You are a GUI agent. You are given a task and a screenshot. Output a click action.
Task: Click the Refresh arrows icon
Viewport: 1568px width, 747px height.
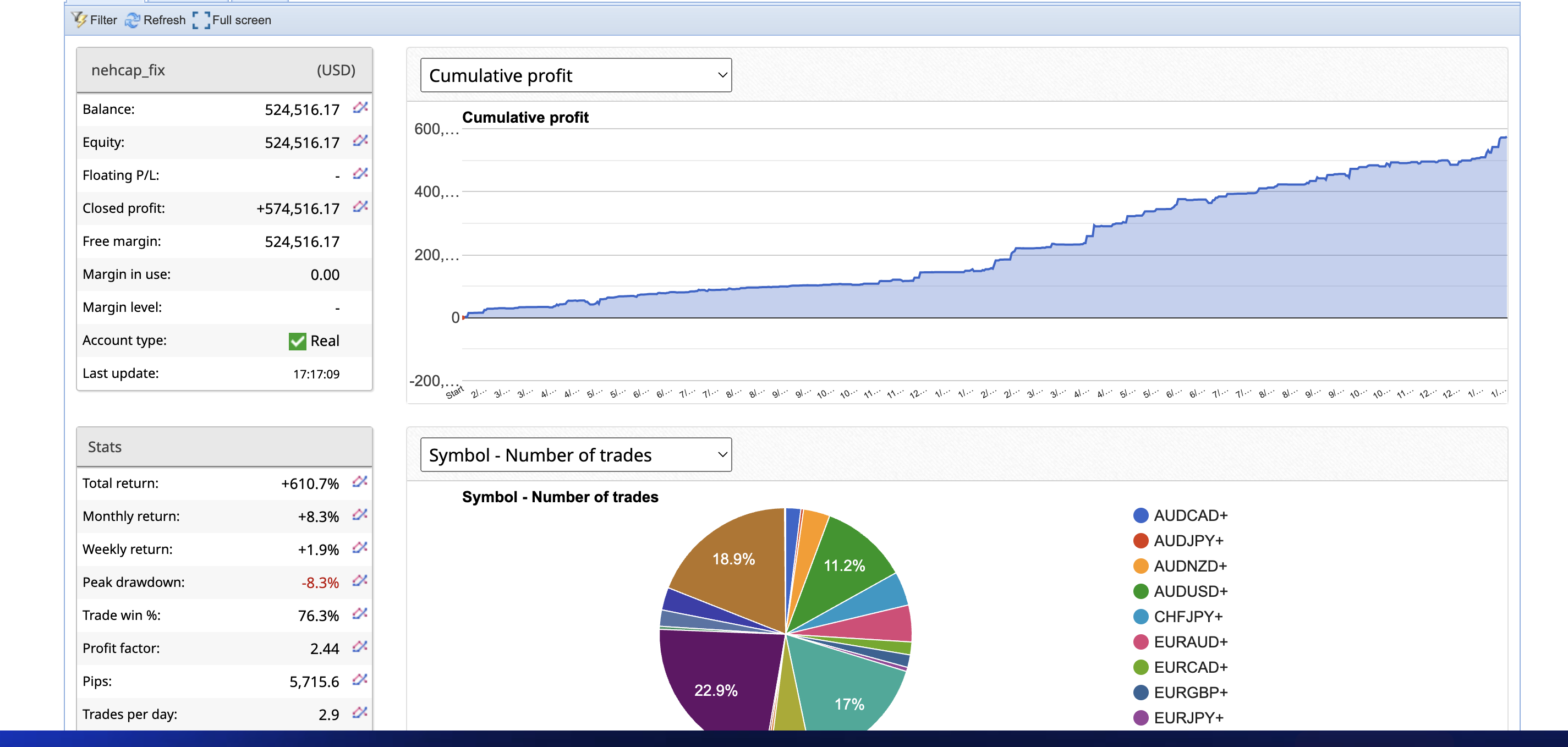[132, 20]
